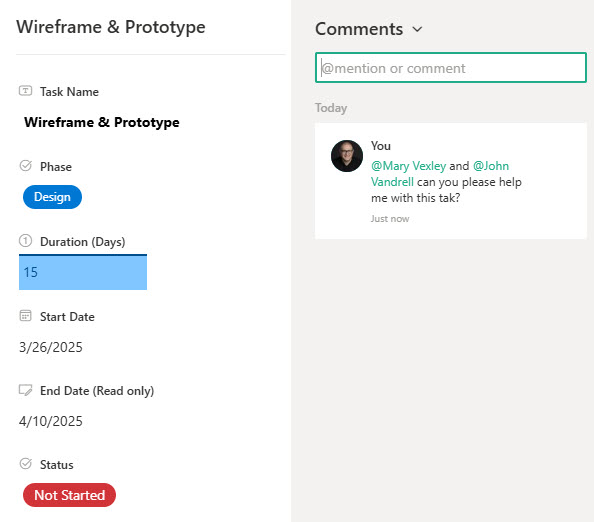
Task: Focus the @mention or comment box
Action: pyautogui.click(x=451, y=68)
